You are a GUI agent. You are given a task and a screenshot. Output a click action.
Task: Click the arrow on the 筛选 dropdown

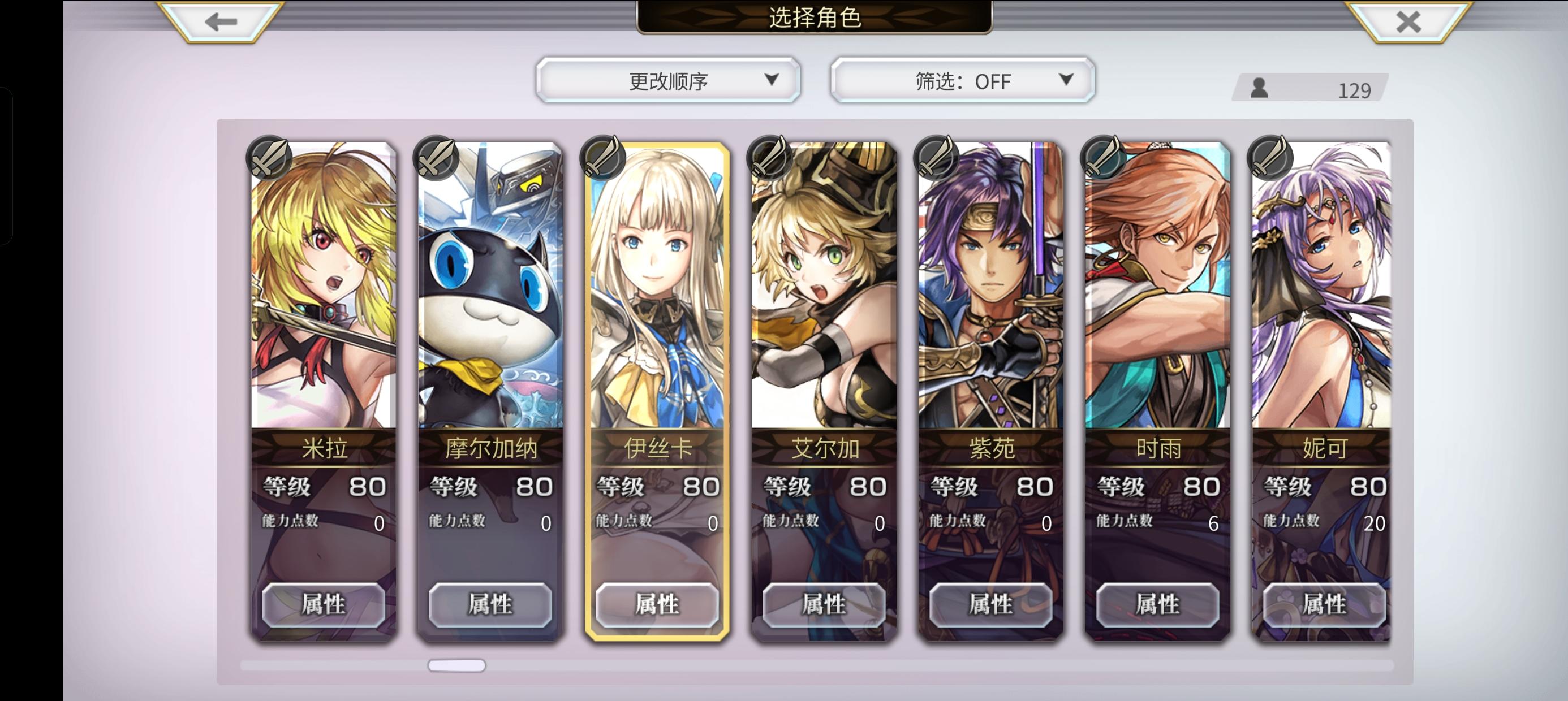pyautogui.click(x=1065, y=79)
